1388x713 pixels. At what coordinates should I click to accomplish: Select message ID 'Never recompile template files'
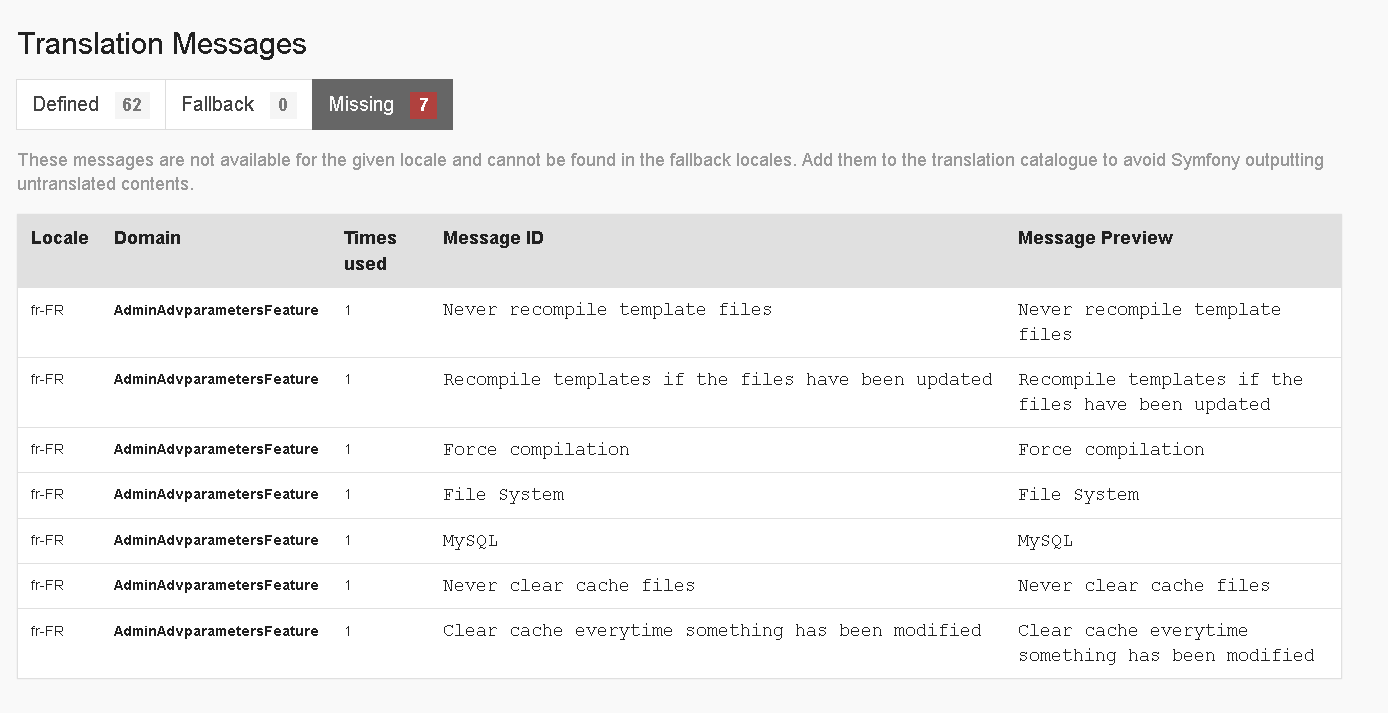(x=607, y=310)
